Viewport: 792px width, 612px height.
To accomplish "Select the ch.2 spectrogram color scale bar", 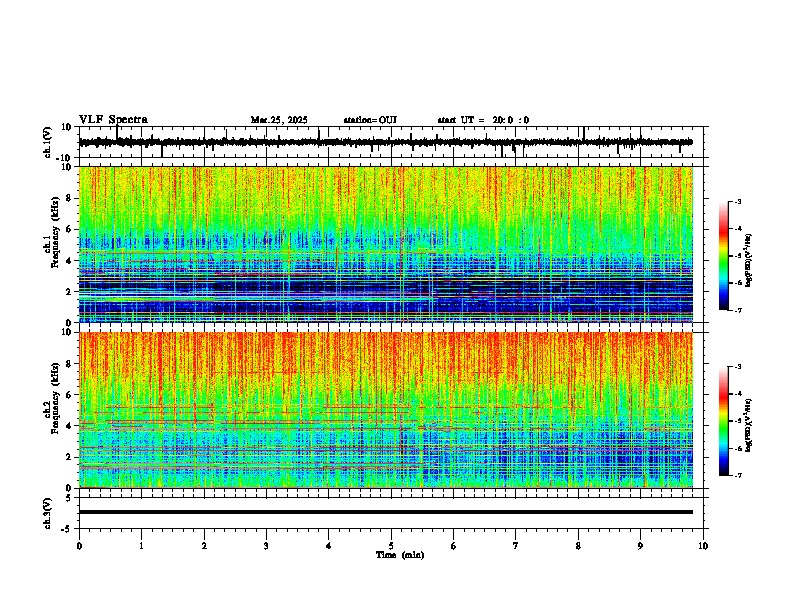I will coord(723,421).
